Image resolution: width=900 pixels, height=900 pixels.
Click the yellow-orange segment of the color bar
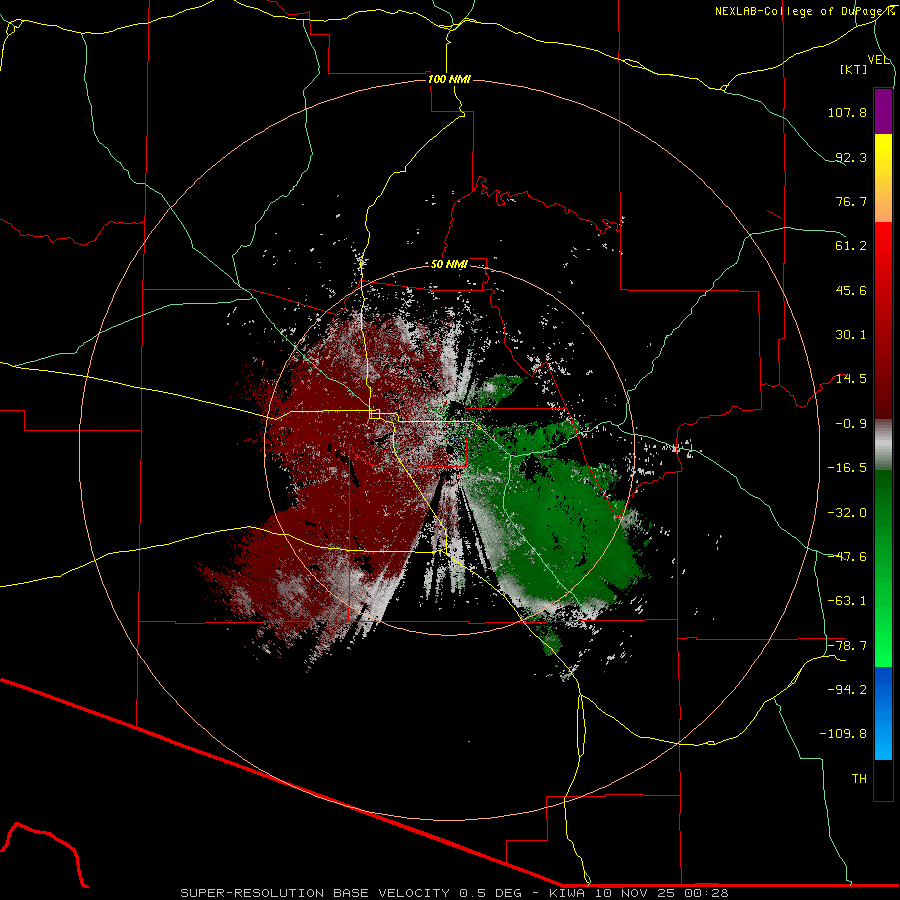pos(883,178)
